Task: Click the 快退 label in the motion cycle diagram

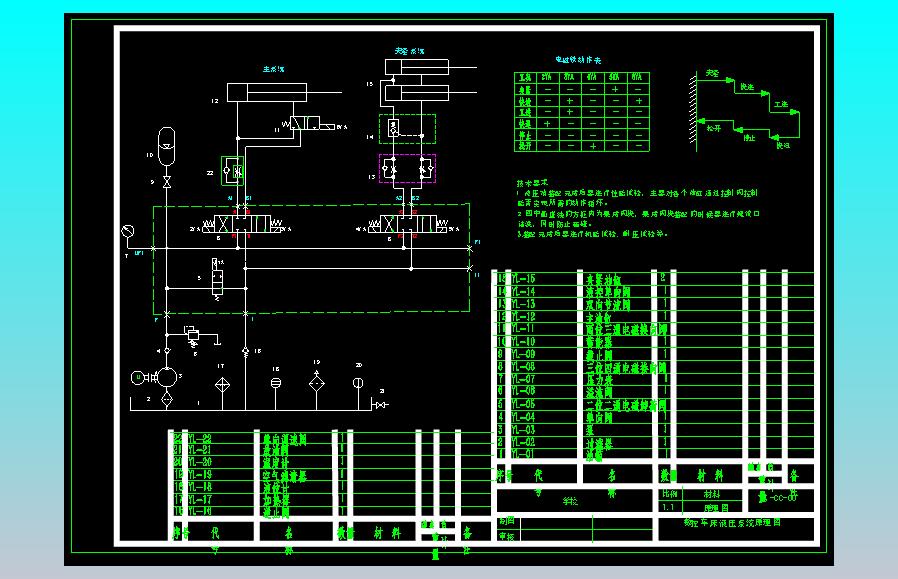Action: tap(783, 145)
